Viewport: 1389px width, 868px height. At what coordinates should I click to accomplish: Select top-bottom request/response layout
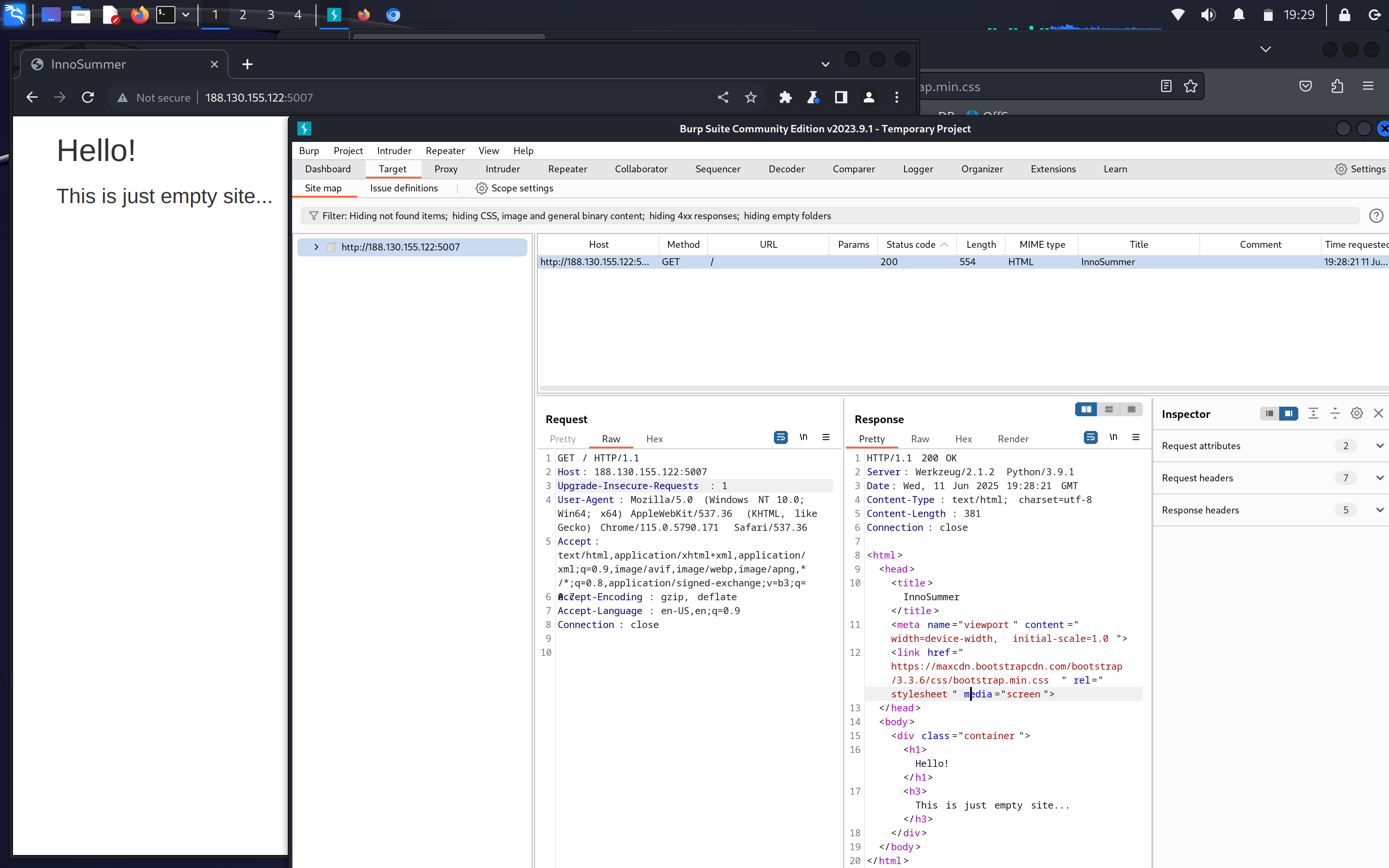(1109, 409)
